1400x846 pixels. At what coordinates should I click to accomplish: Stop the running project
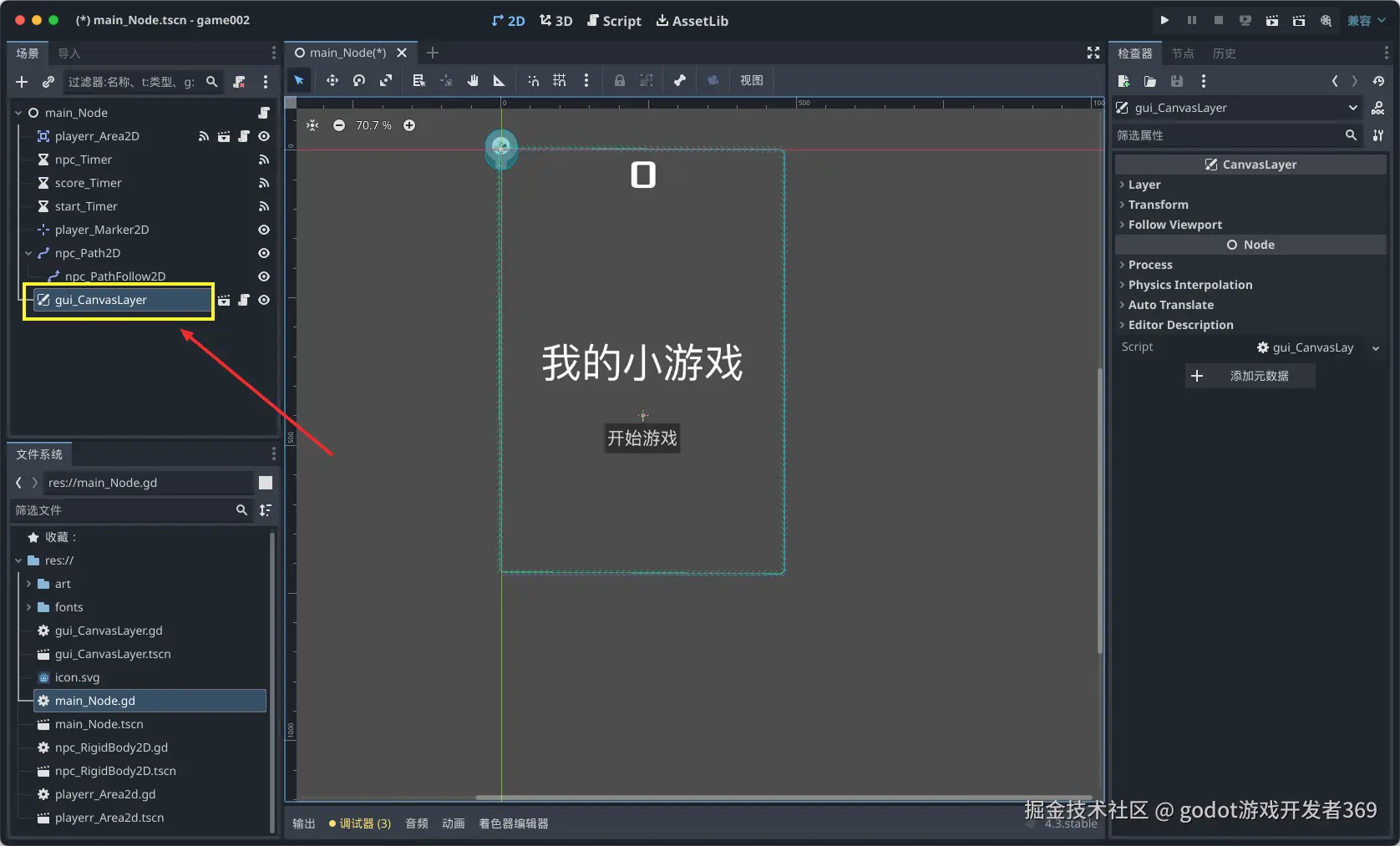click(x=1219, y=20)
